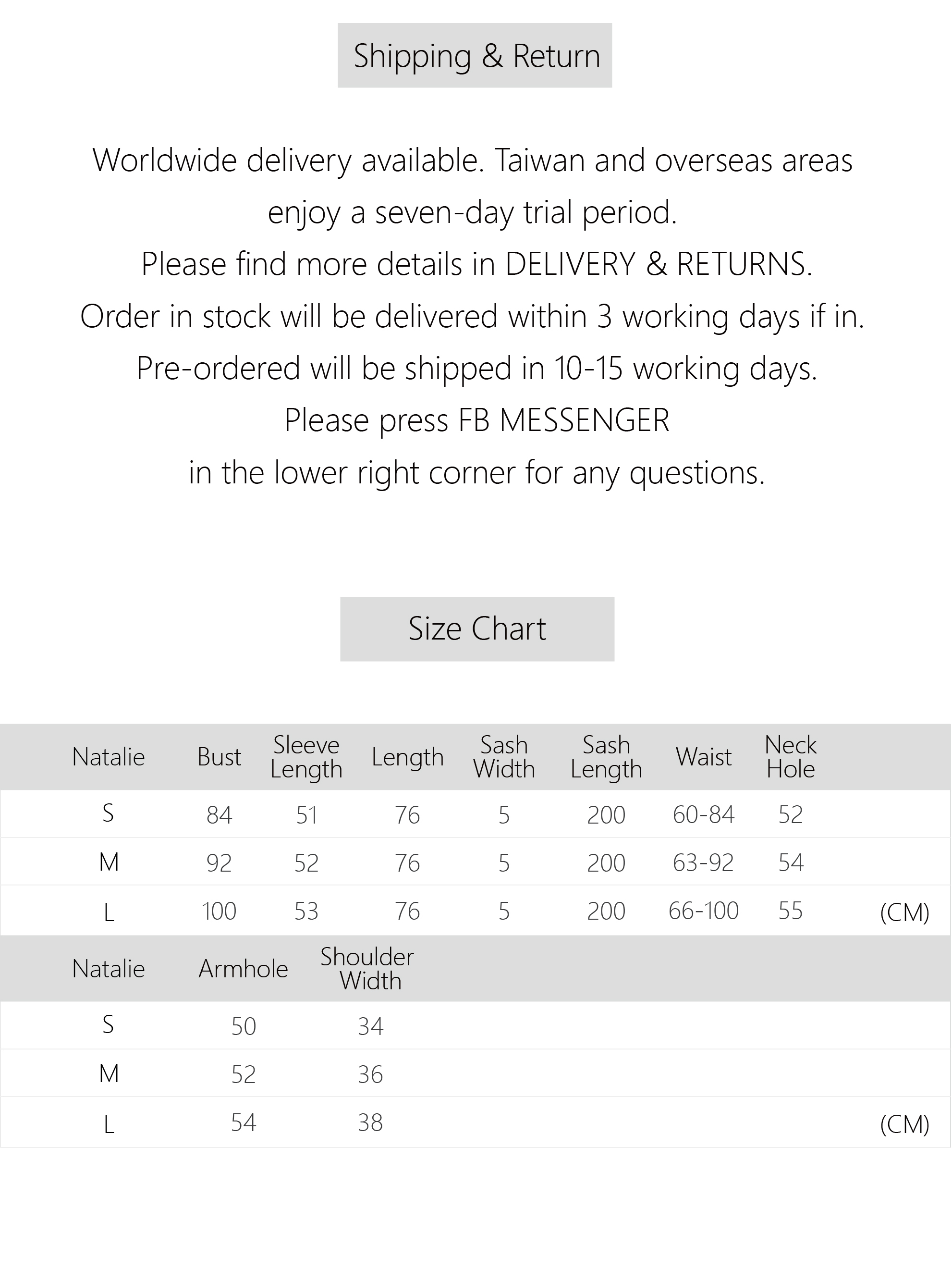Image resolution: width=952 pixels, height=1281 pixels.
Task: Click the Size Chart heading
Action: 477,628
